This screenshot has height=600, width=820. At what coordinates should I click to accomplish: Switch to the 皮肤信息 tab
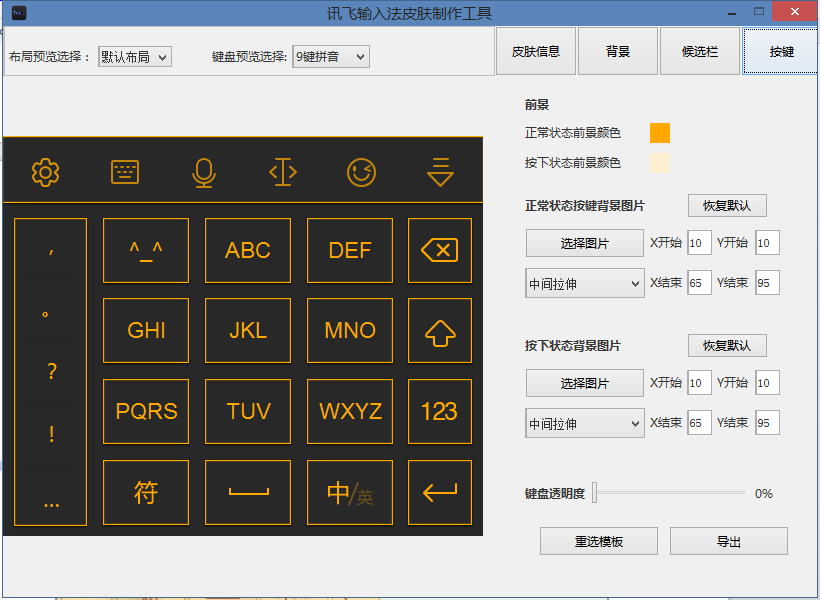click(536, 51)
